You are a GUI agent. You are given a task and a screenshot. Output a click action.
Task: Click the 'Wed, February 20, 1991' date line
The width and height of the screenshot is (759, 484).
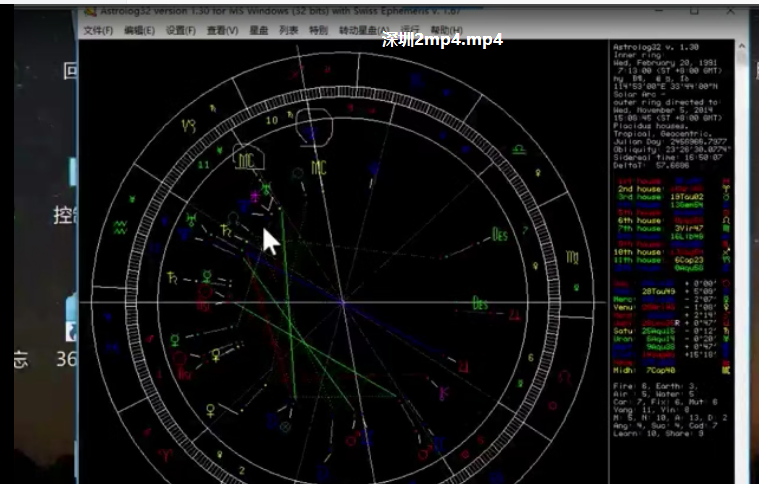(x=665, y=63)
